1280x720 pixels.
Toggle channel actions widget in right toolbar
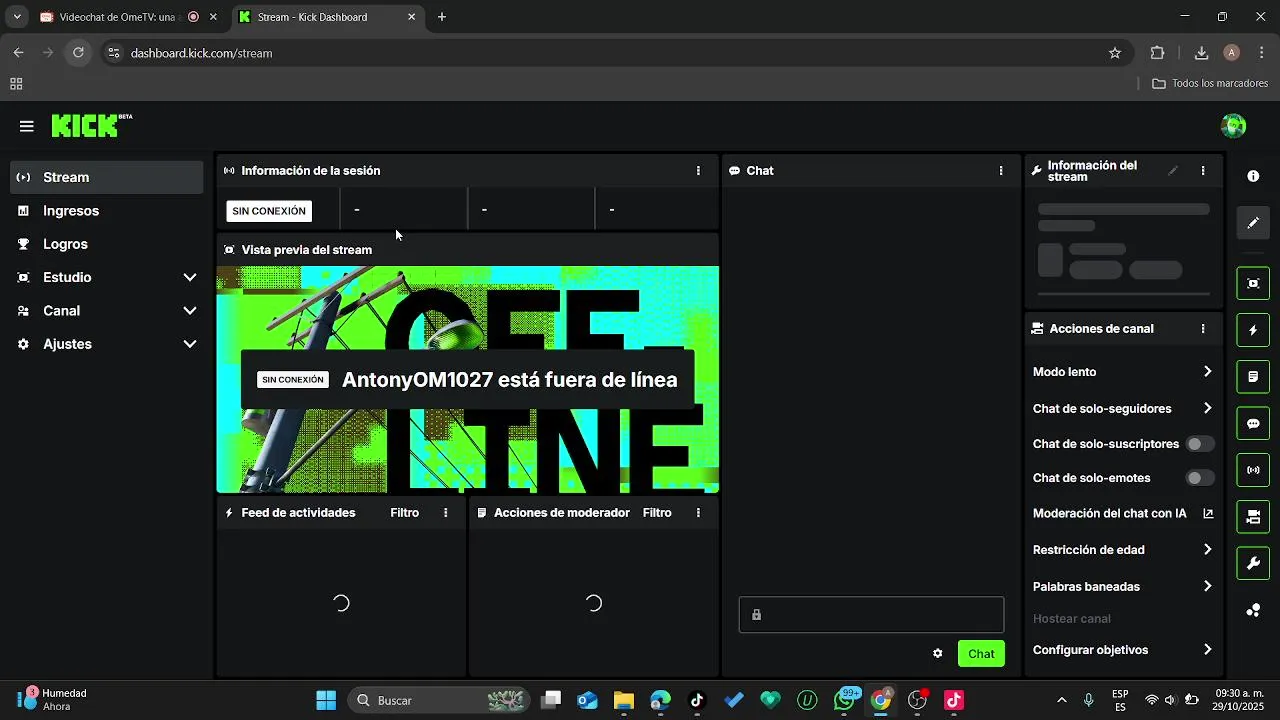point(1253,517)
